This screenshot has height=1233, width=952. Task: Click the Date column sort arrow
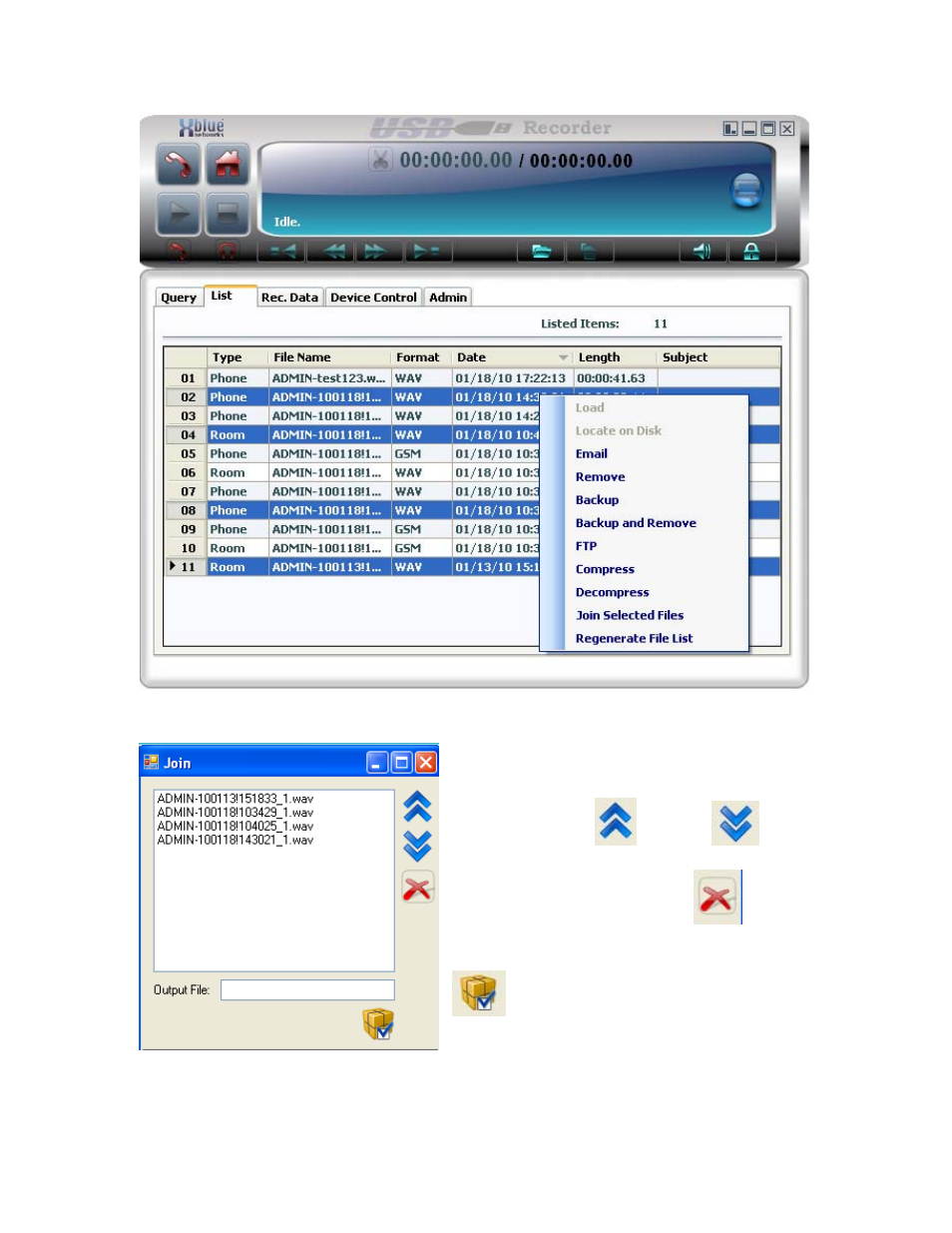click(563, 357)
